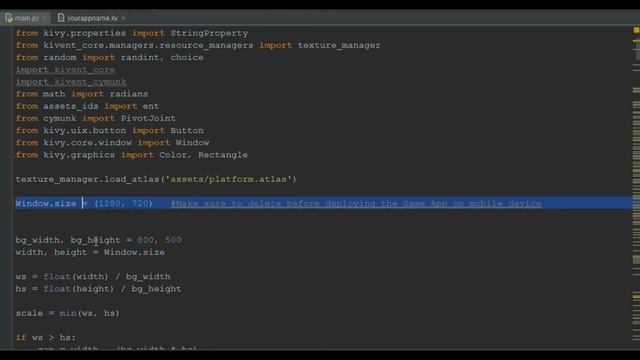Click the value 800 on bg line
640x360 pixels.
[145, 240]
